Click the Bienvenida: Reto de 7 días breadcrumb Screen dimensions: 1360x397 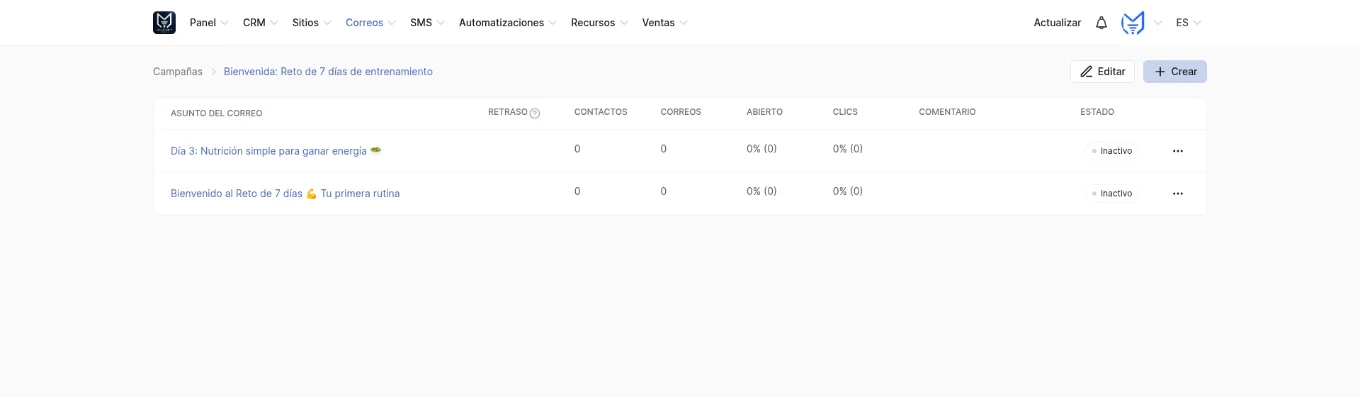pyautogui.click(x=328, y=72)
